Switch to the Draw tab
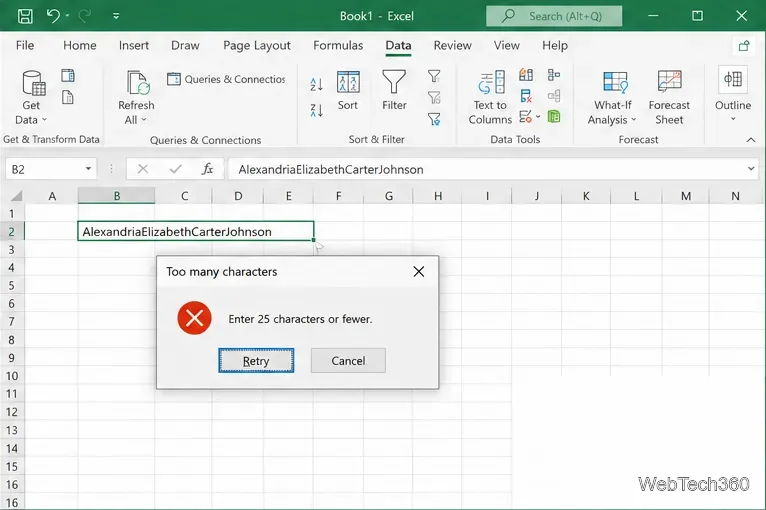Viewport: 766px width, 510px height. click(185, 45)
